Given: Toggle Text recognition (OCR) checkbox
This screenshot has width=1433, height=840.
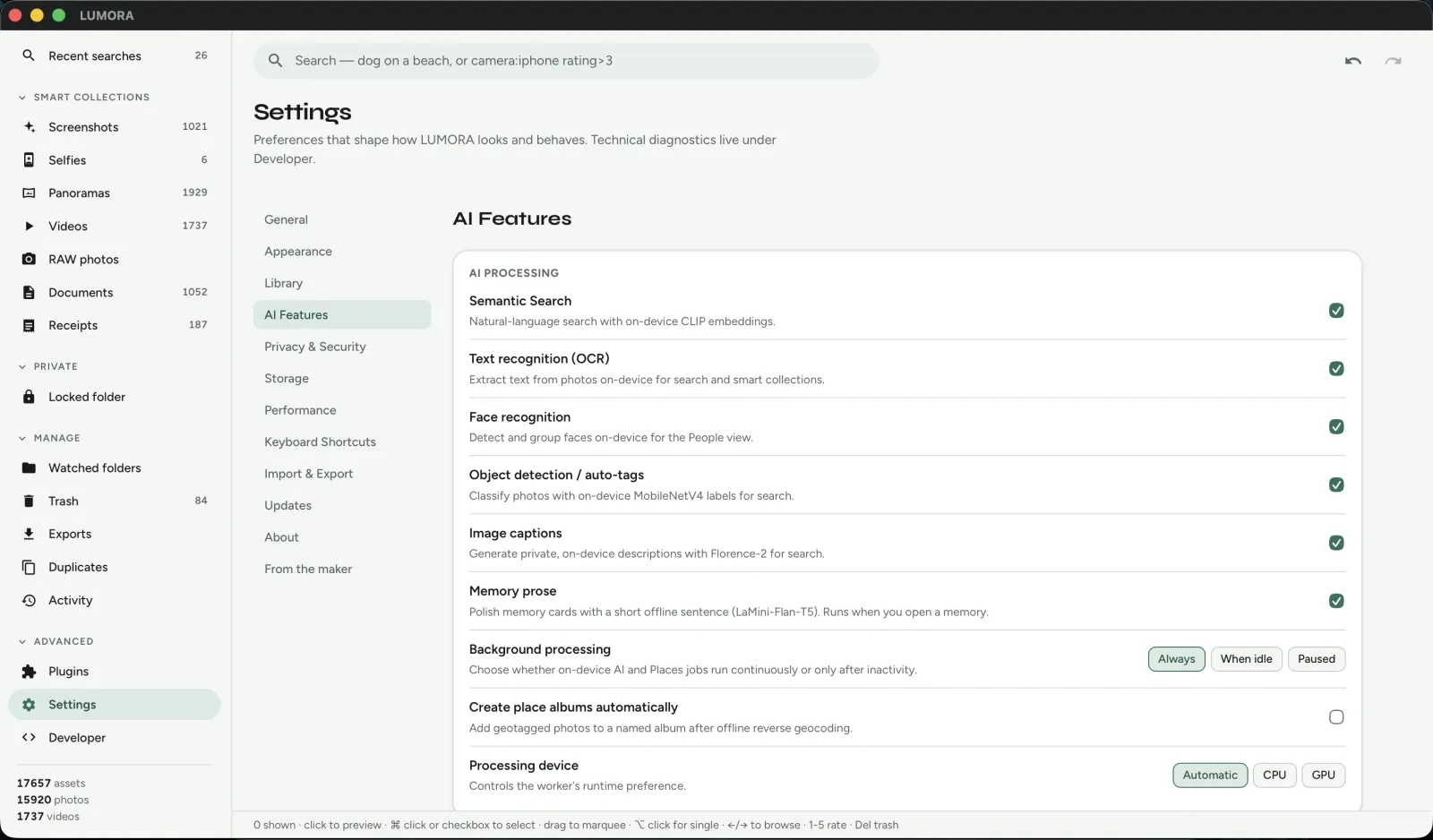Looking at the screenshot, I should point(1336,369).
